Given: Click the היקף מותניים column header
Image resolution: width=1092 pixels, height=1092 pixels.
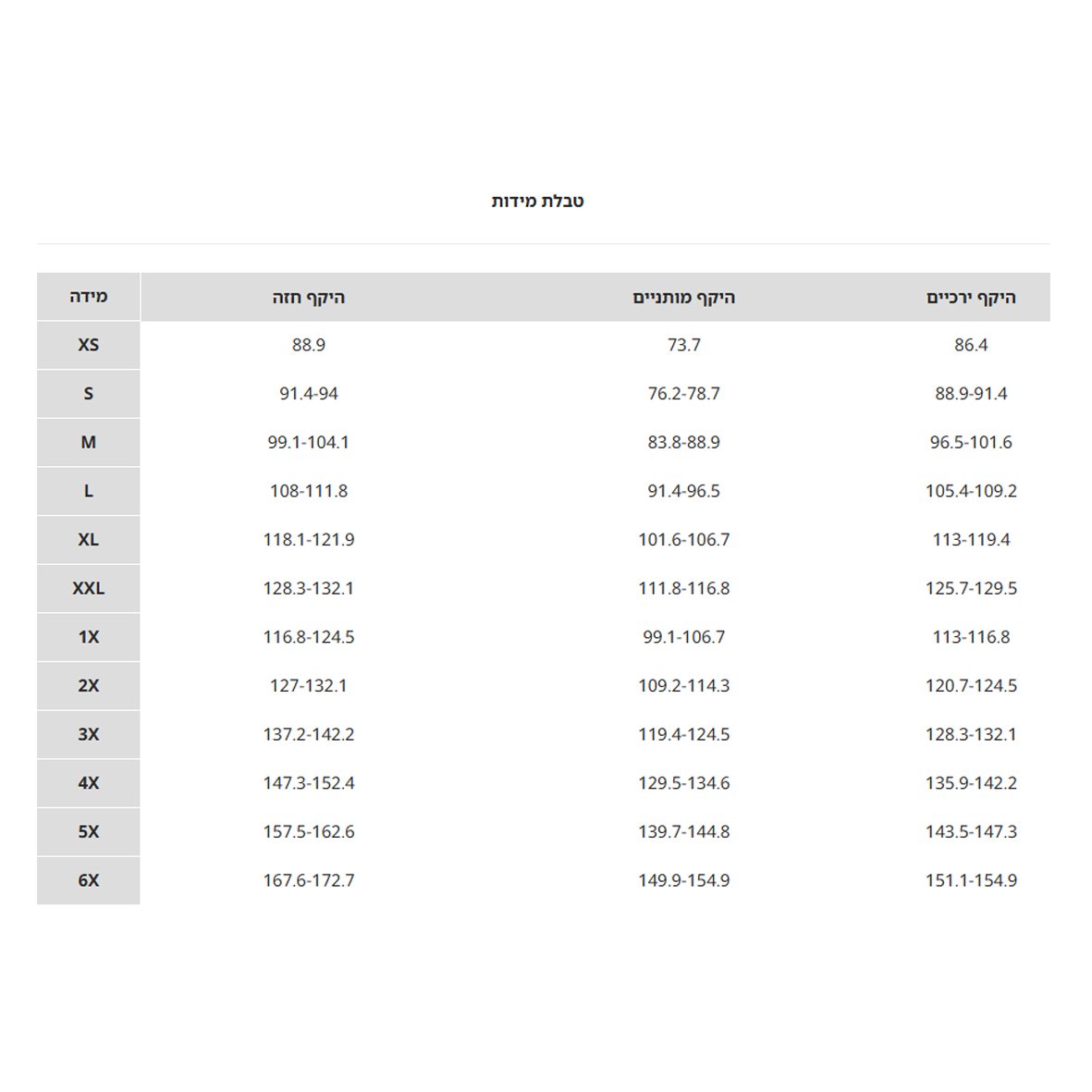Looking at the screenshot, I should 684,298.
